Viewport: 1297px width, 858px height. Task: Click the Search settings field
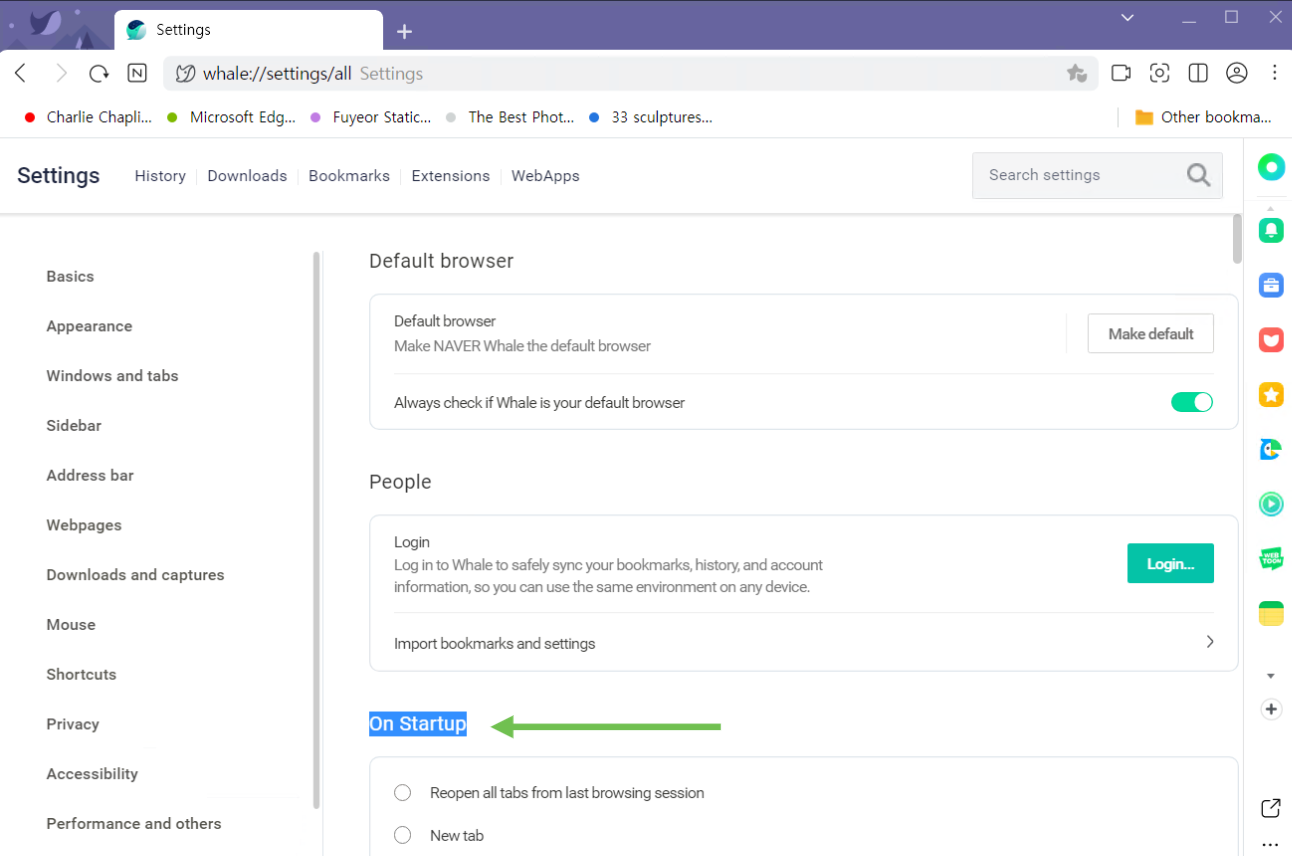1080,175
